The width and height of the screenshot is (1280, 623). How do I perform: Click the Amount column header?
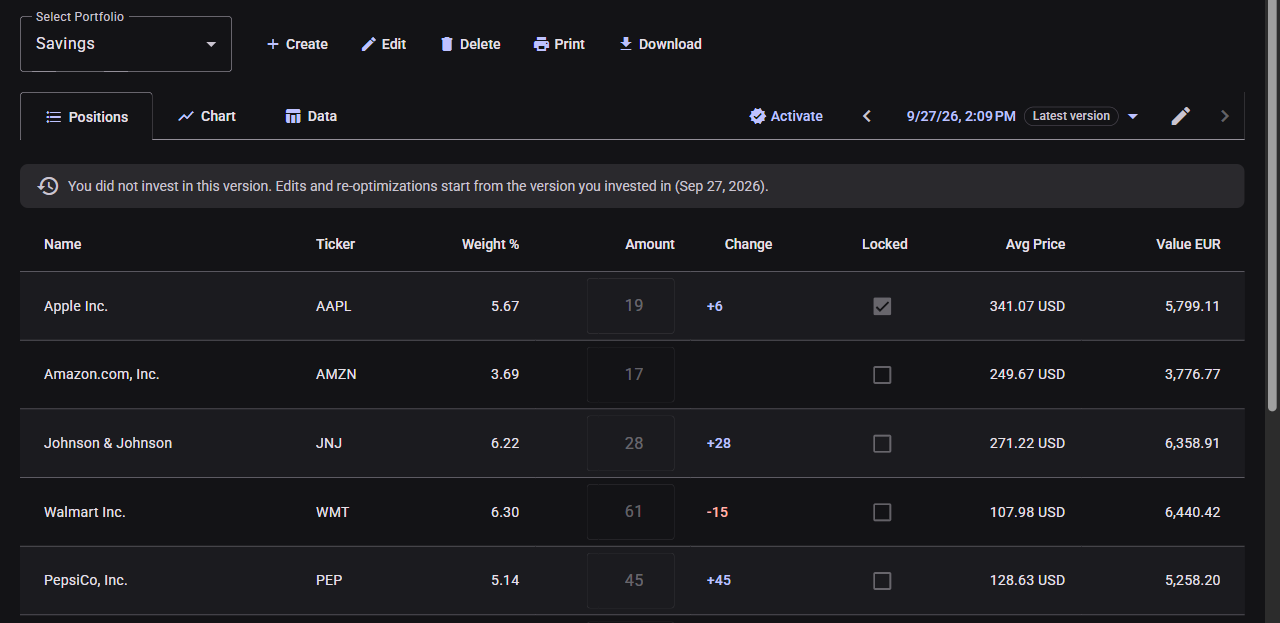tap(650, 244)
